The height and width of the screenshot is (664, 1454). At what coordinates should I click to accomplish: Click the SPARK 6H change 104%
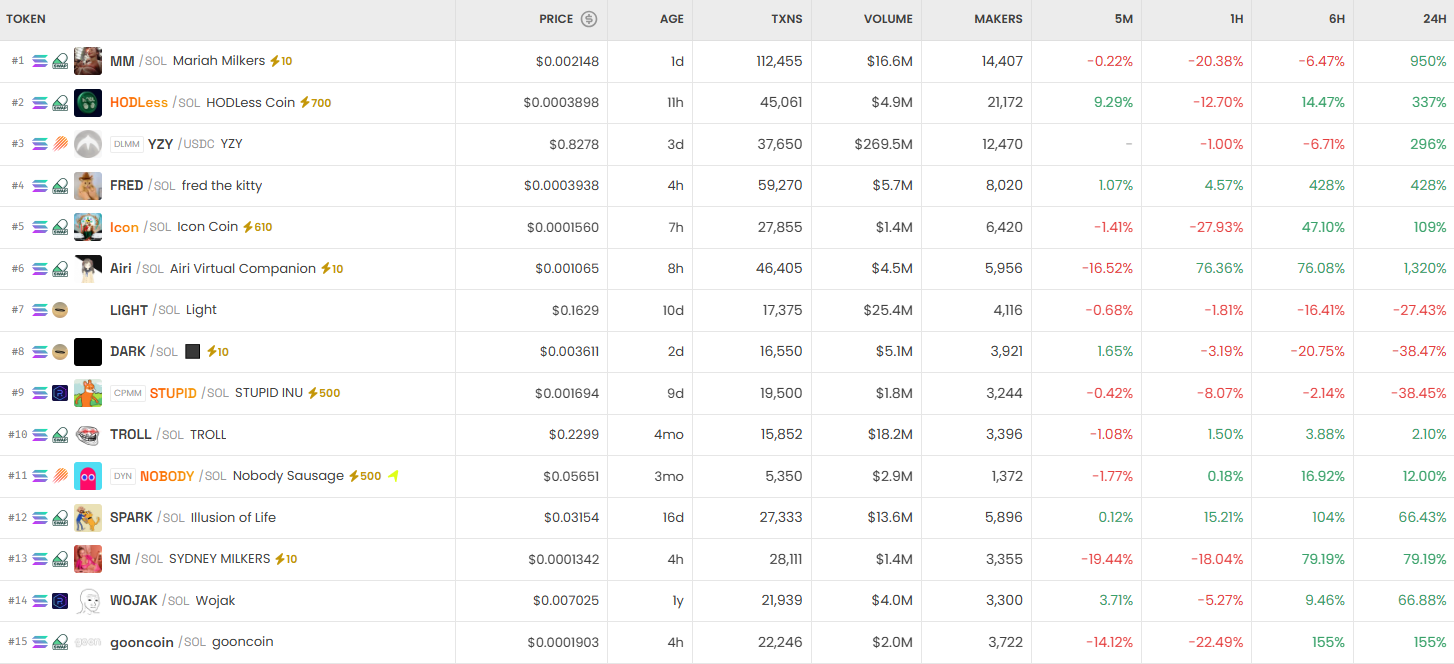click(x=1329, y=518)
